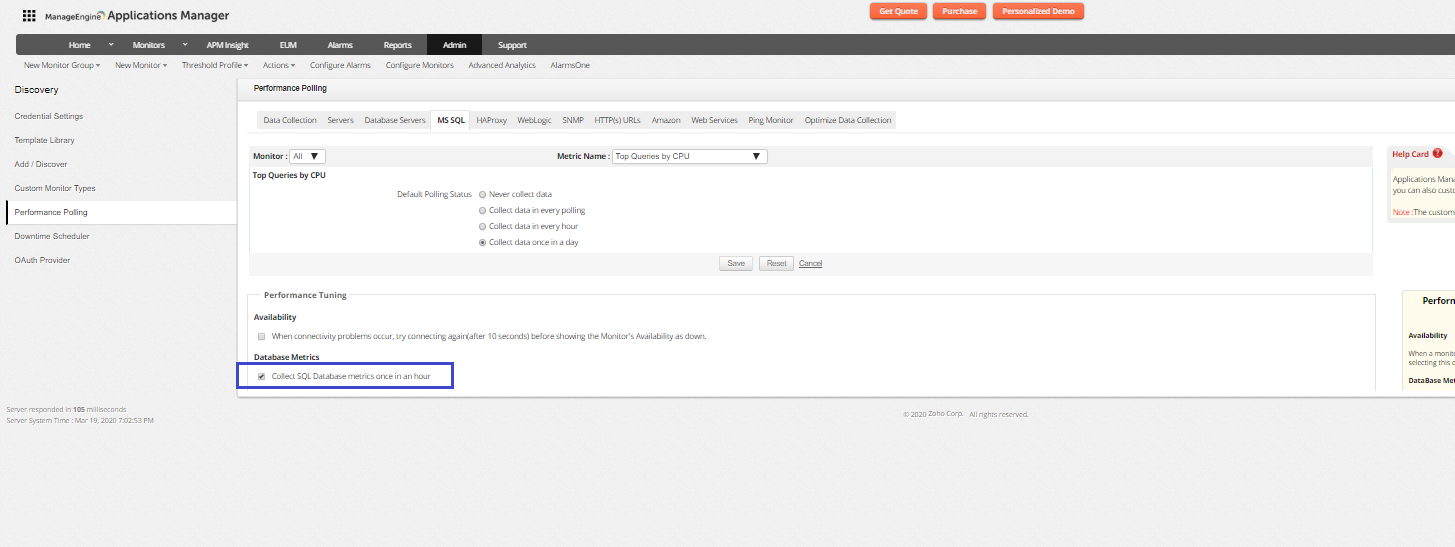This screenshot has height=547, width=1455.
Task: Click the Zoho Corp. footer link
Action: click(944, 414)
